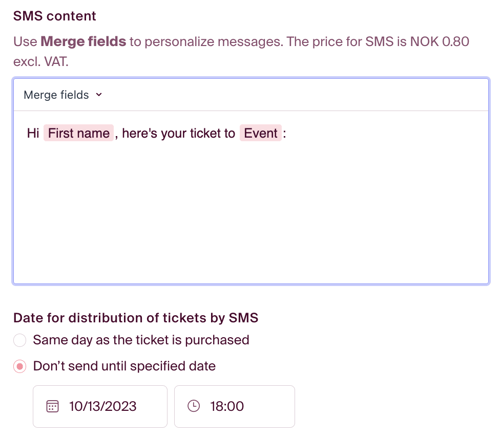The image size is (501, 439).
Task: Click the Don't send until specified date label
Action: (x=124, y=366)
